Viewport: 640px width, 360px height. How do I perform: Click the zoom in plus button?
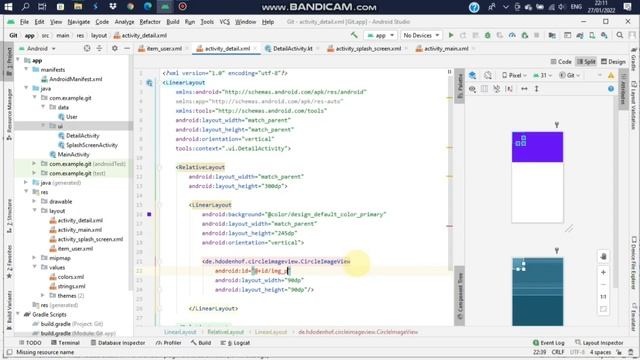point(603,272)
